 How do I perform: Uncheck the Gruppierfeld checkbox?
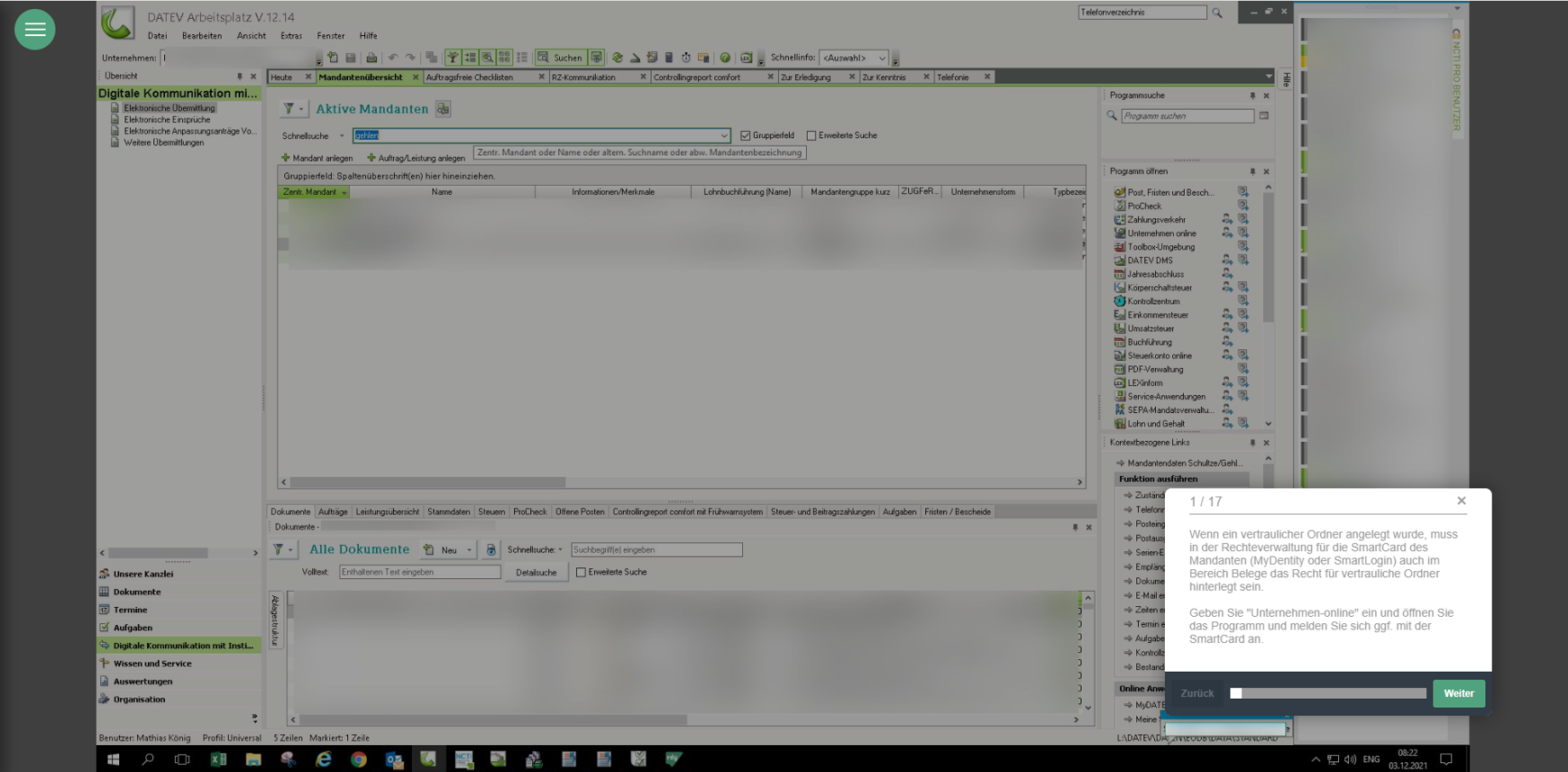pos(746,136)
